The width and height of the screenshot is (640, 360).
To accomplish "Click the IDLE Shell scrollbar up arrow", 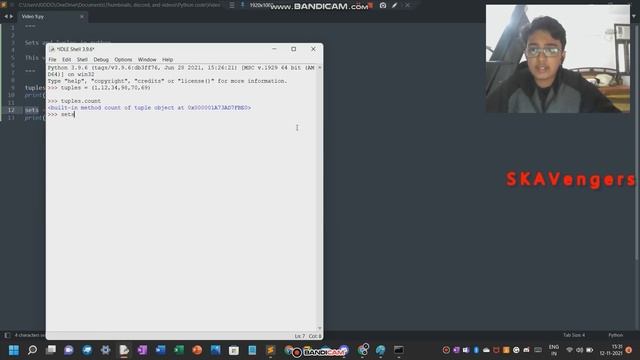I will point(320,67).
